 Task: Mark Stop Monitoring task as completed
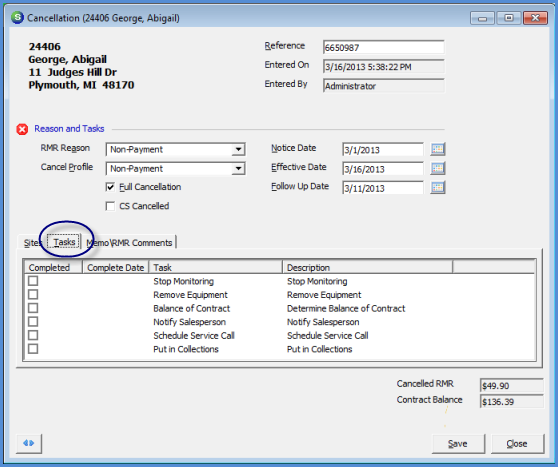pyautogui.click(x=33, y=281)
